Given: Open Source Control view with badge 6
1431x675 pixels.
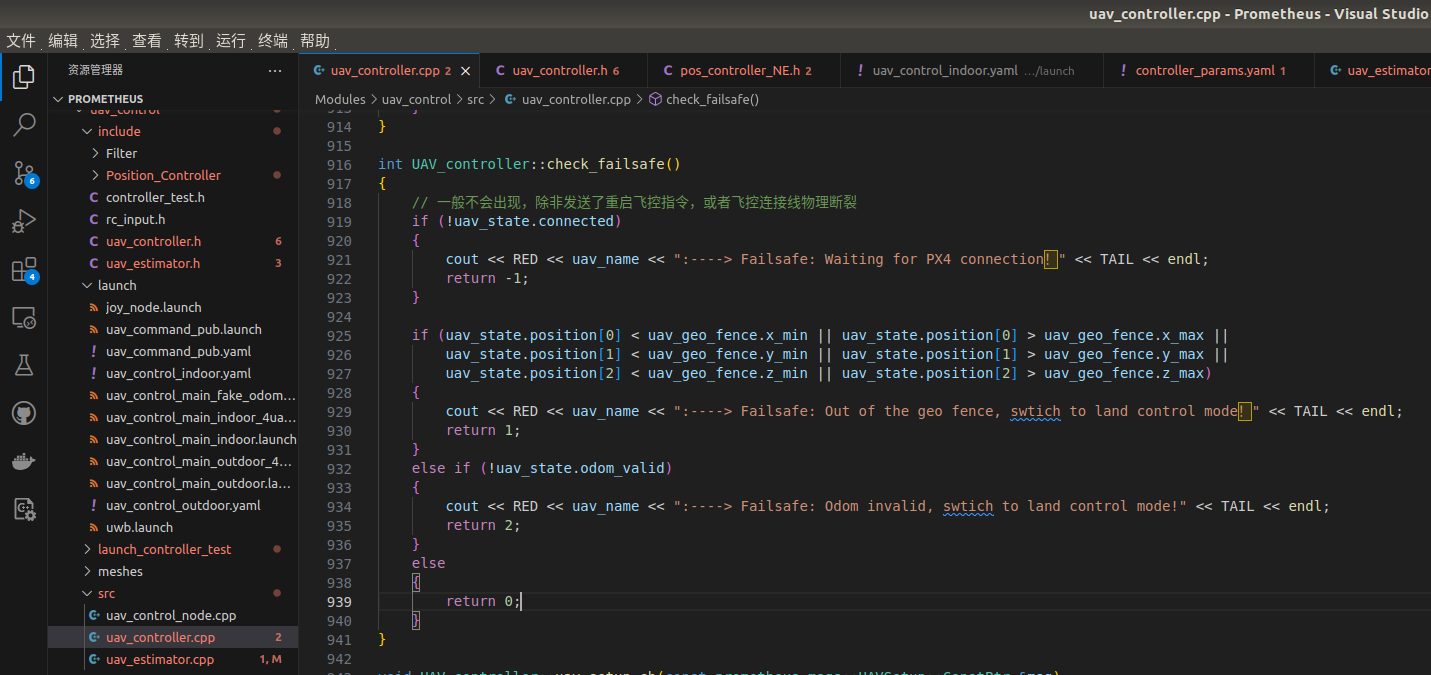Looking at the screenshot, I should [24, 173].
